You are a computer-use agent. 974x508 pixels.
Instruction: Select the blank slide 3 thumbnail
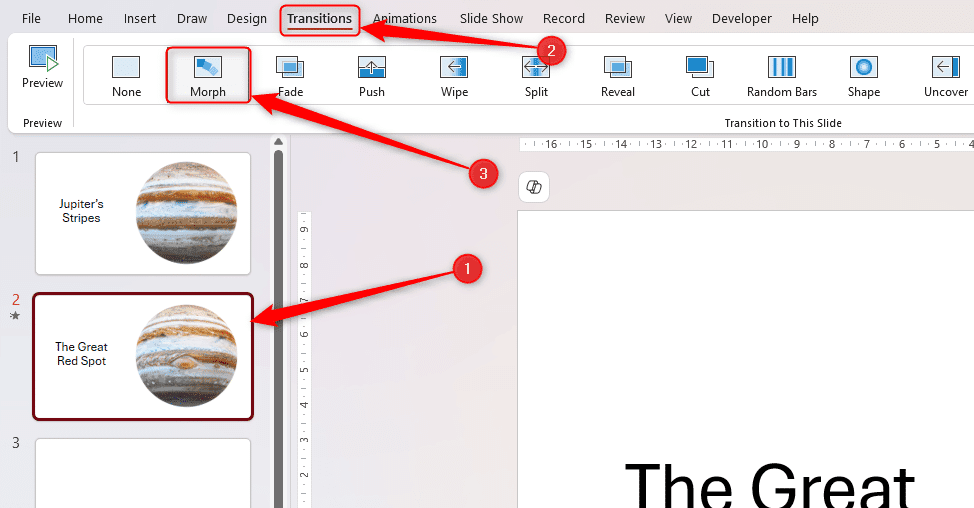[143, 473]
